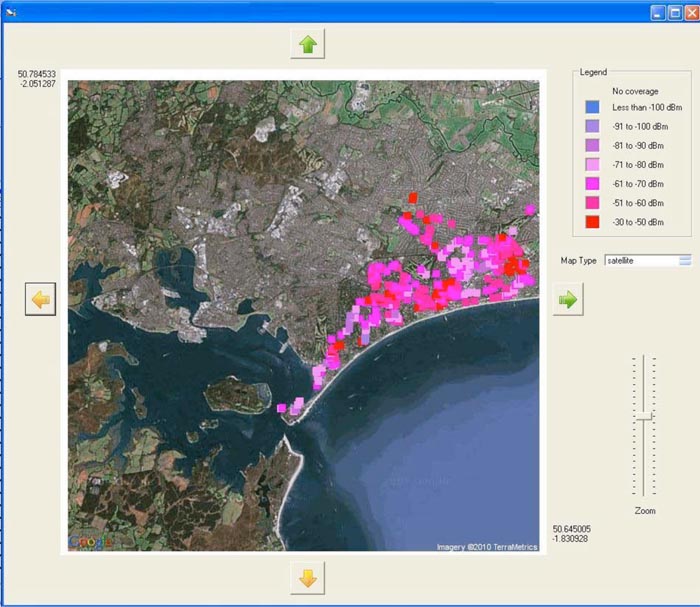This screenshot has width=700, height=607.
Task: Click the '-91 to -100 dBm' legend text
Action: tap(640, 127)
